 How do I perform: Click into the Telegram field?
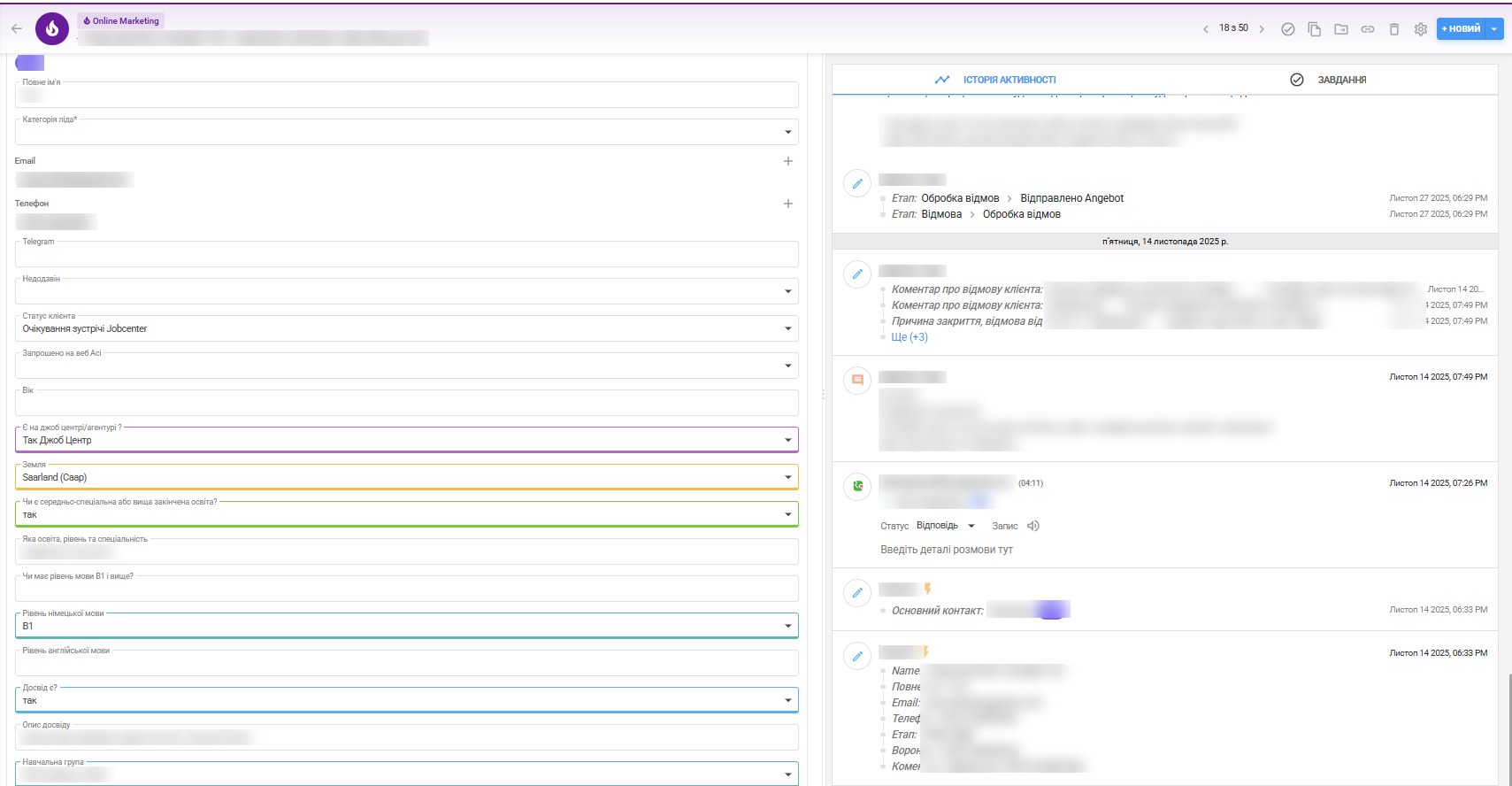[x=407, y=254]
